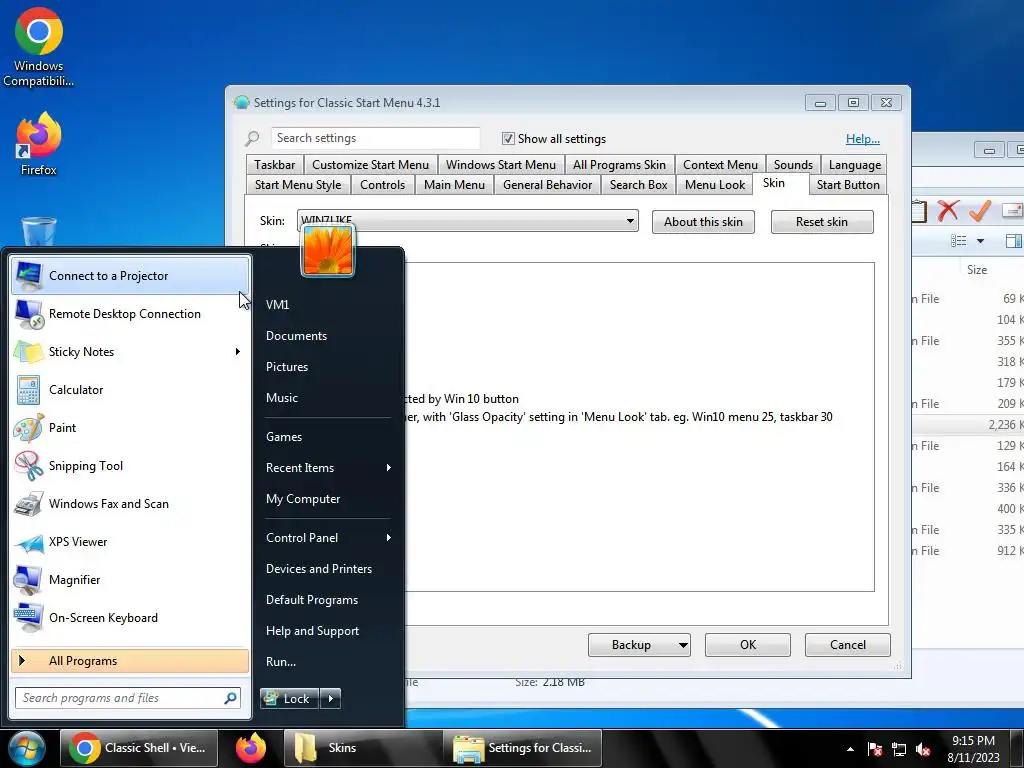The image size is (1024, 768).
Task: Launch XPS Viewer icon
Action: 29,542
